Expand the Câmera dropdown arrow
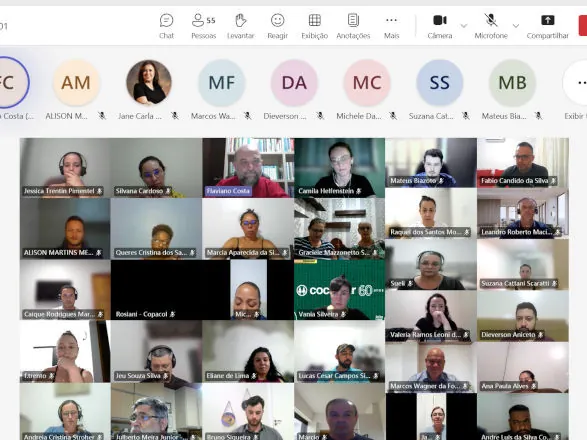587x440 pixels. pyautogui.click(x=464, y=26)
